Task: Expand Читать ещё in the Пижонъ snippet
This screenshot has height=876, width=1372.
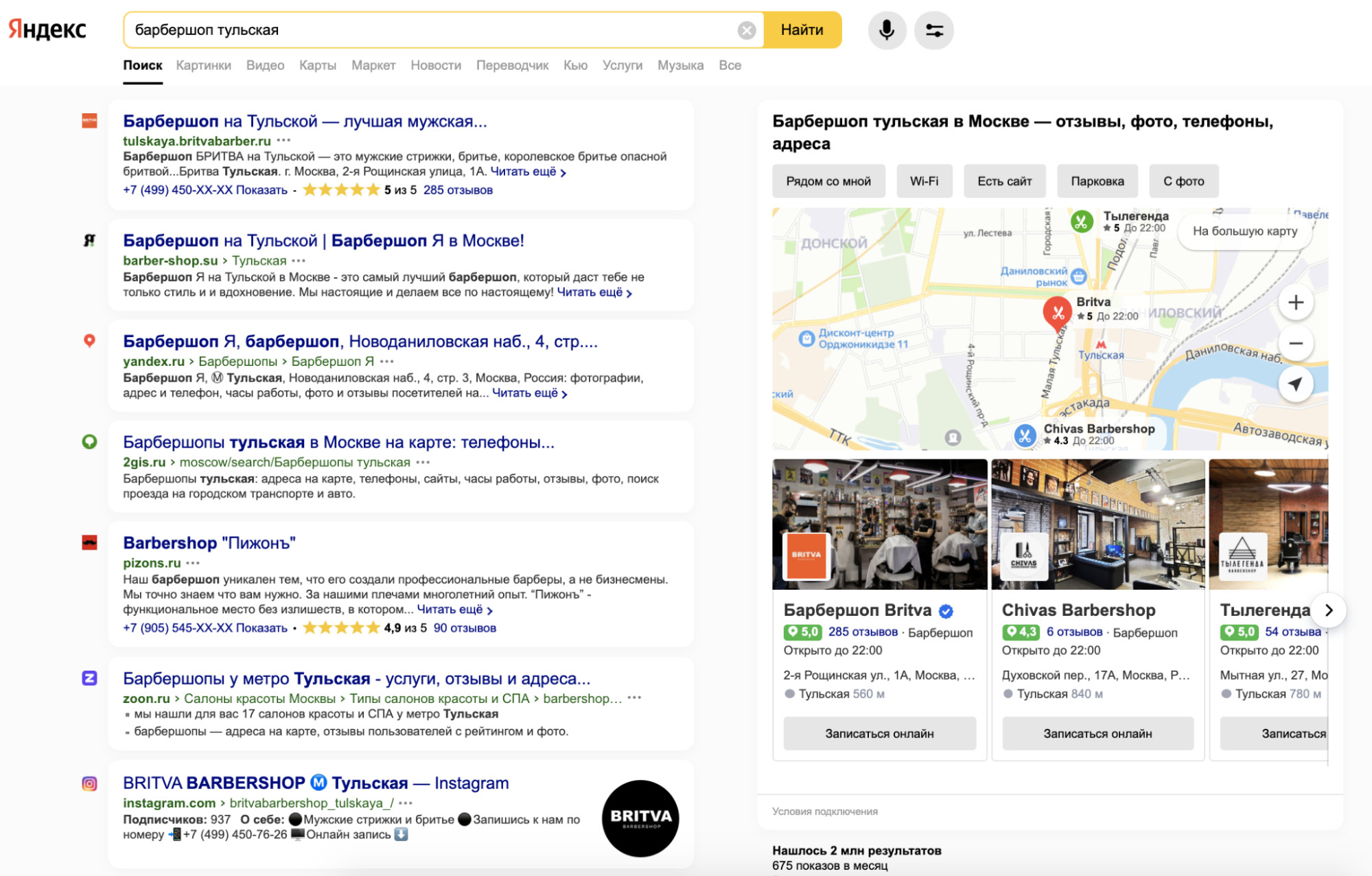Action: (x=454, y=610)
